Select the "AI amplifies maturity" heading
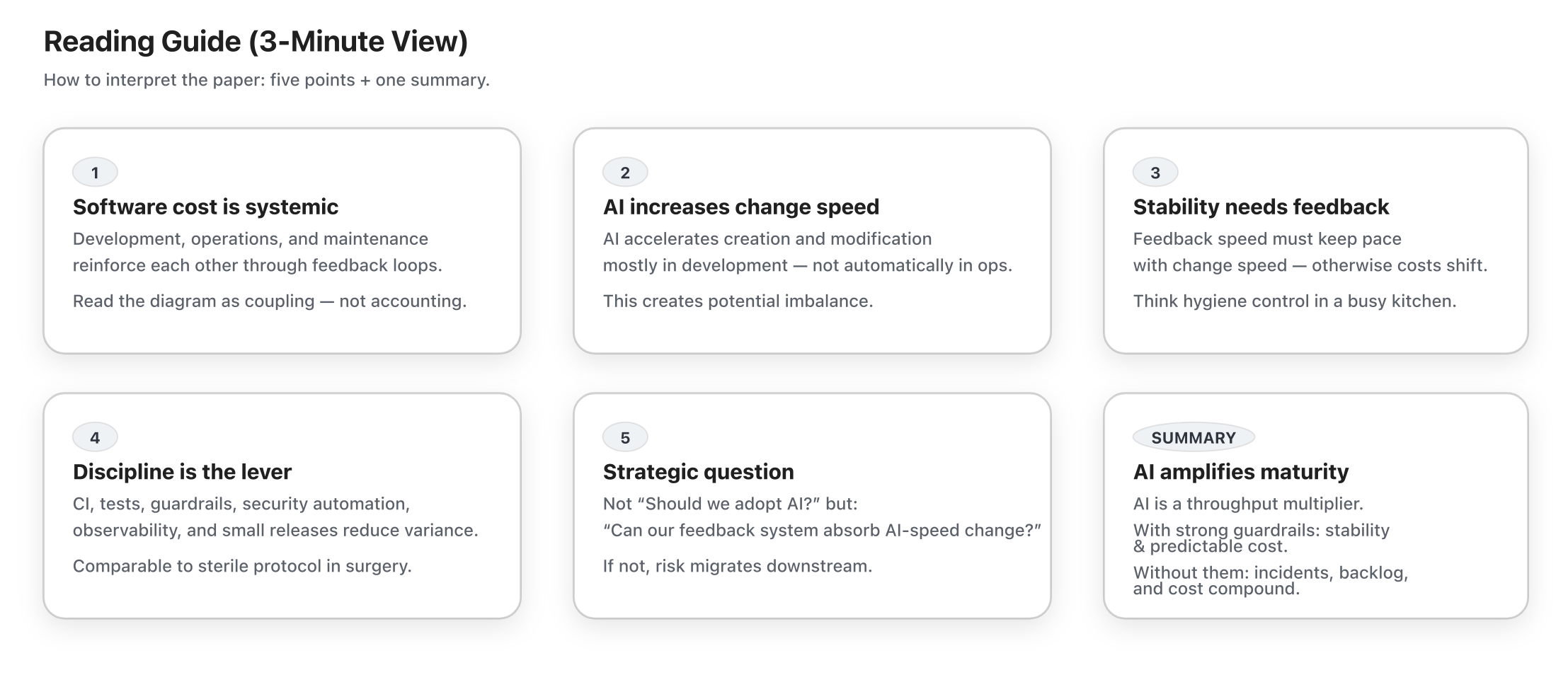The height and width of the screenshot is (687, 1568). click(x=1240, y=471)
